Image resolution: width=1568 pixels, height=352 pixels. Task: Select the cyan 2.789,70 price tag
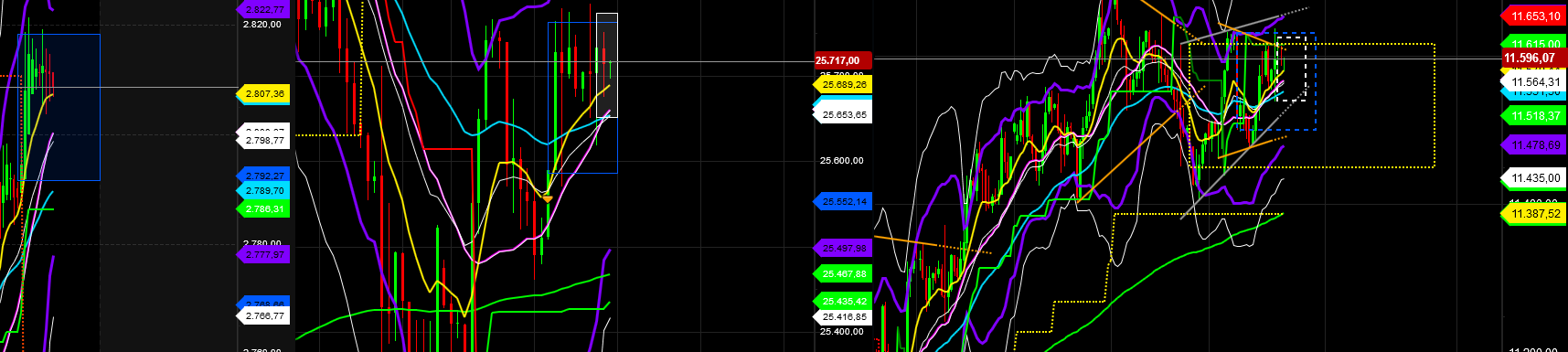pyautogui.click(x=263, y=191)
